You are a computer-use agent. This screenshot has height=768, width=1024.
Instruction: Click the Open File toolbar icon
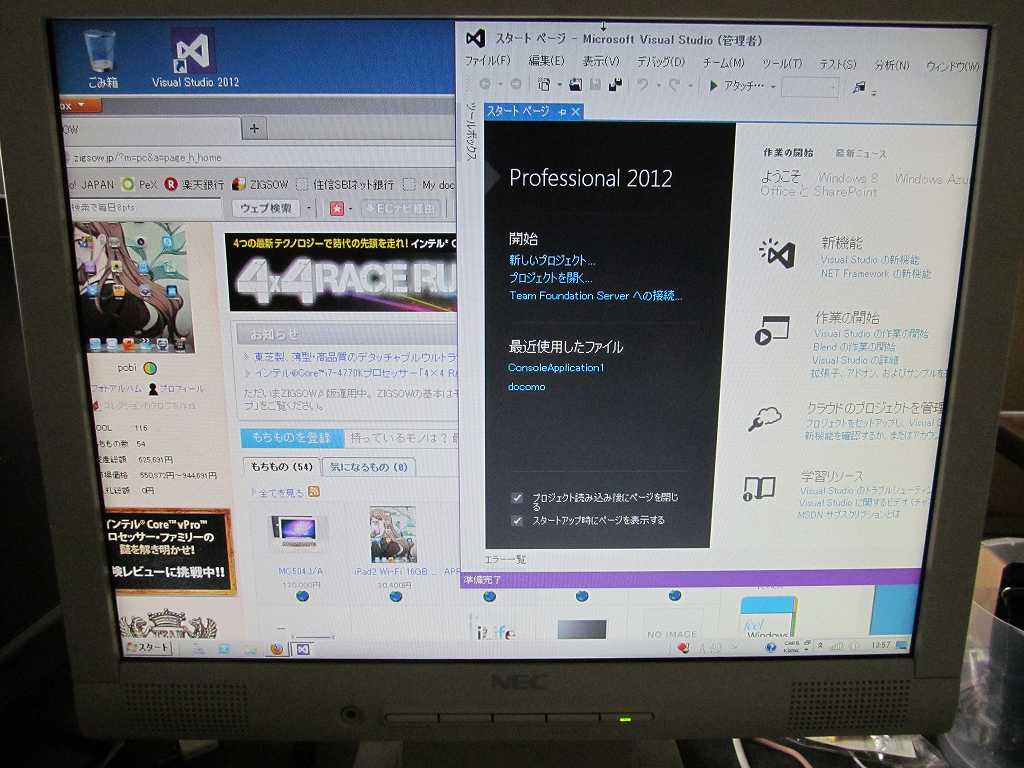(x=575, y=84)
